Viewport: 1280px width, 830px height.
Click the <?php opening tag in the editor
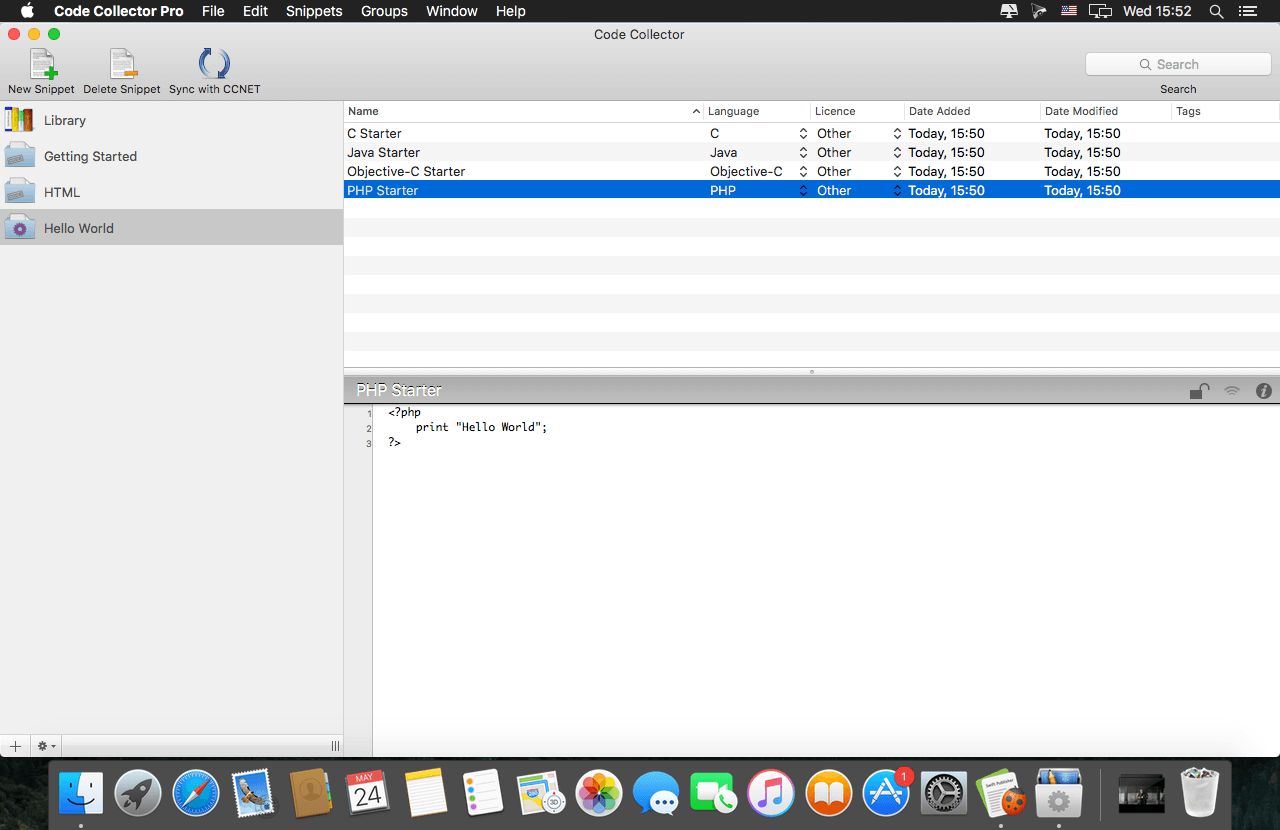click(x=405, y=412)
